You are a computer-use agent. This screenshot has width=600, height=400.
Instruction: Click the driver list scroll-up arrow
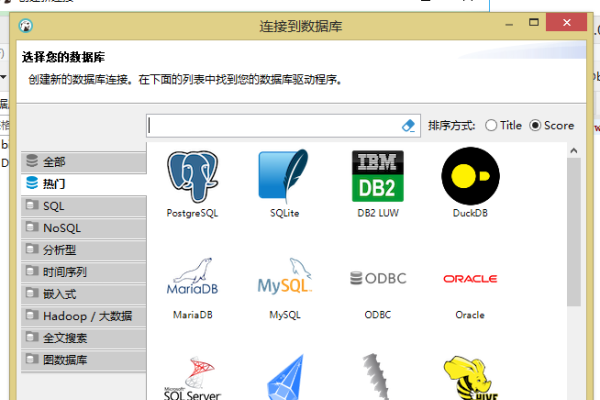click(574, 151)
